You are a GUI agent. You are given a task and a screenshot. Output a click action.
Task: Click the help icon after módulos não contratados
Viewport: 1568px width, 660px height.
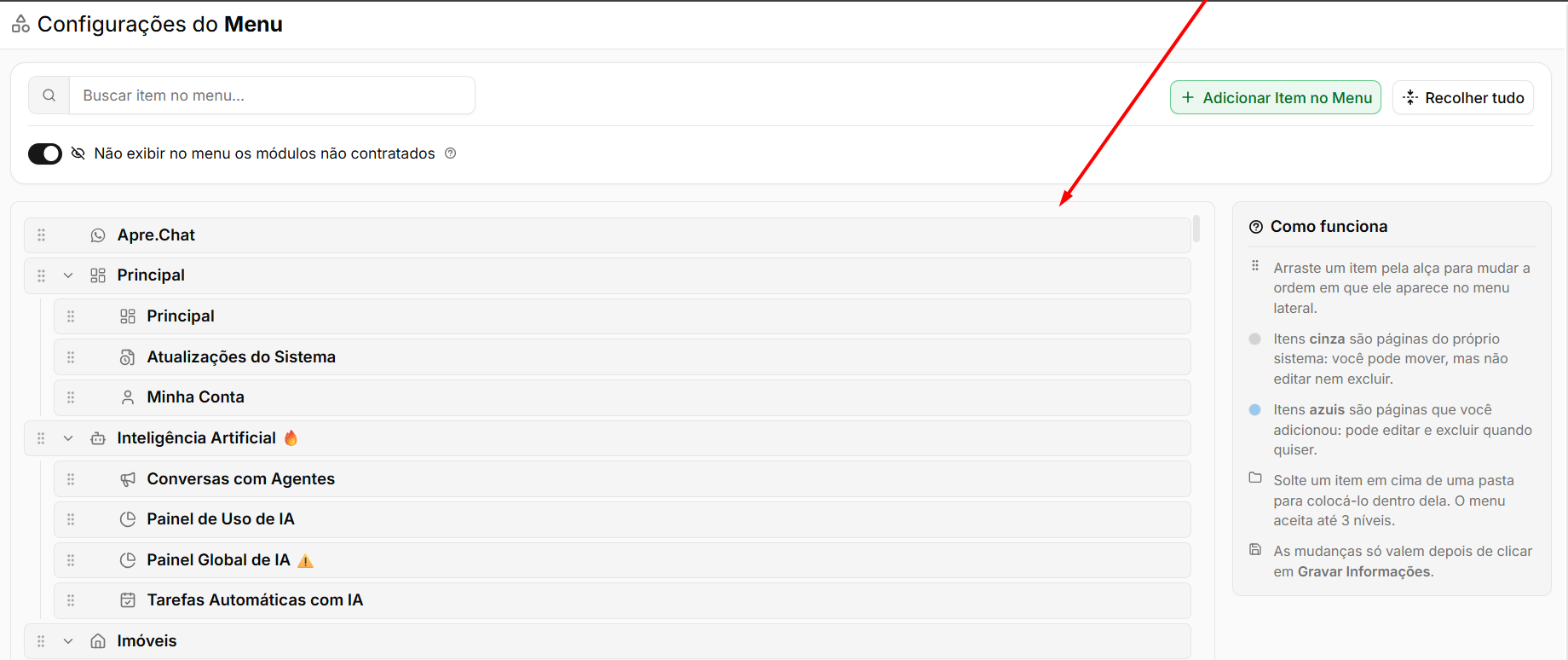click(x=451, y=153)
